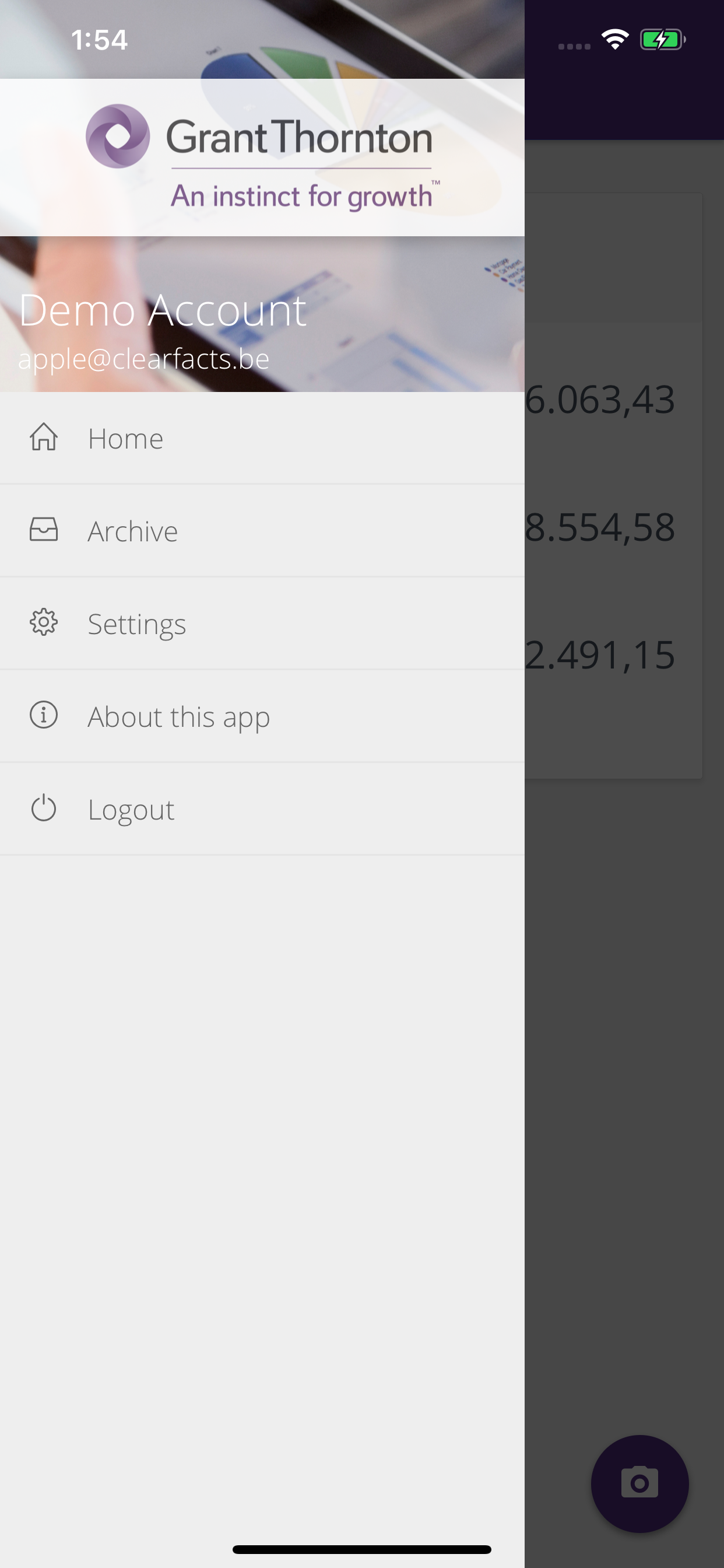Screen dimensions: 724x1568
Task: Open the Home menu item
Action: click(125, 439)
